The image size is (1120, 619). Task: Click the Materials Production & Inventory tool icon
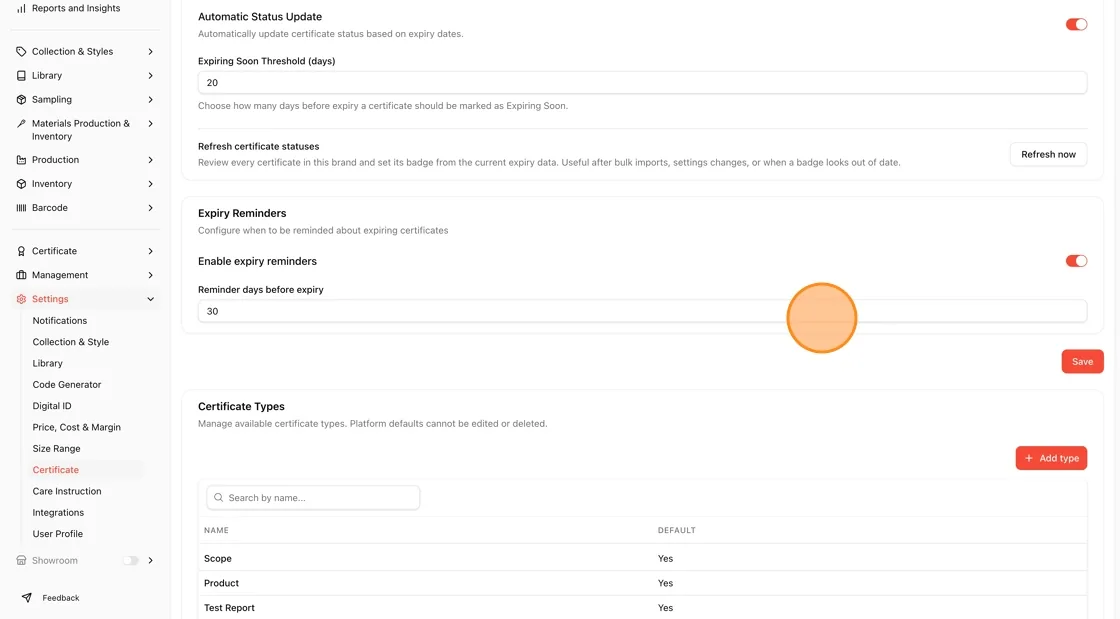(21, 124)
